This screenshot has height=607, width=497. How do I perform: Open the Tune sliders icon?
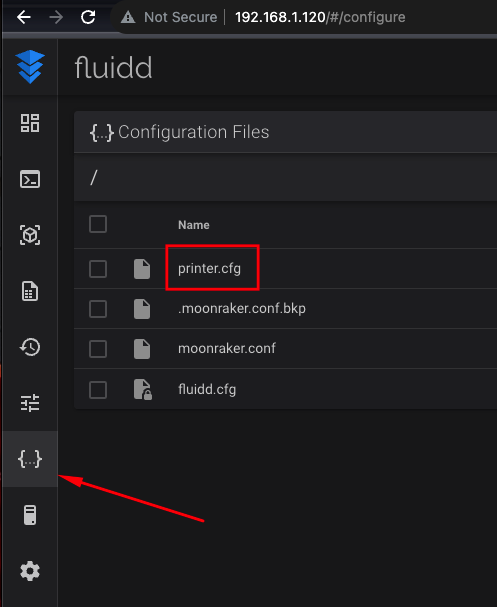30,403
